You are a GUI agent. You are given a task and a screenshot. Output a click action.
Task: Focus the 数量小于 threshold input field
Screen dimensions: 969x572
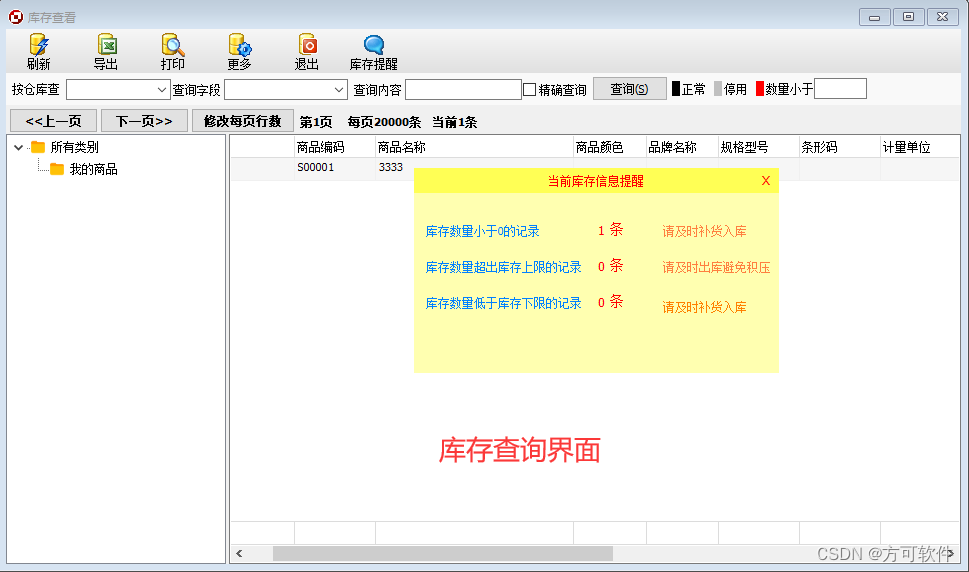tap(840, 89)
